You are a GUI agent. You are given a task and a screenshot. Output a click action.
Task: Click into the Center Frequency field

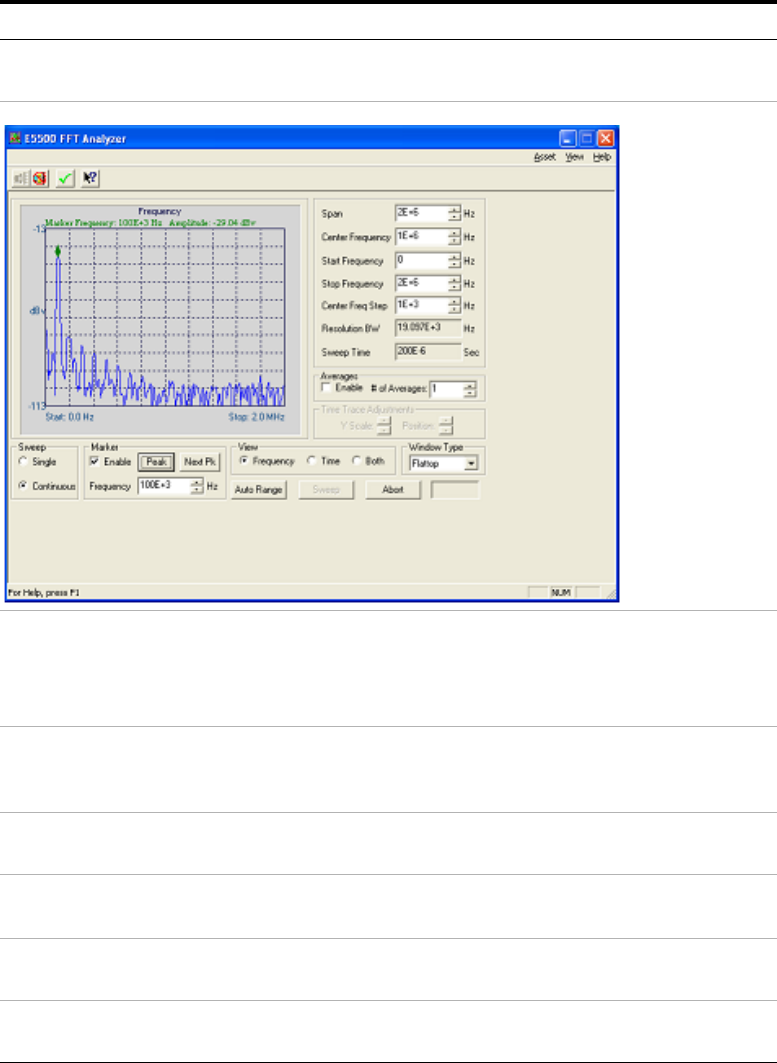pos(421,237)
